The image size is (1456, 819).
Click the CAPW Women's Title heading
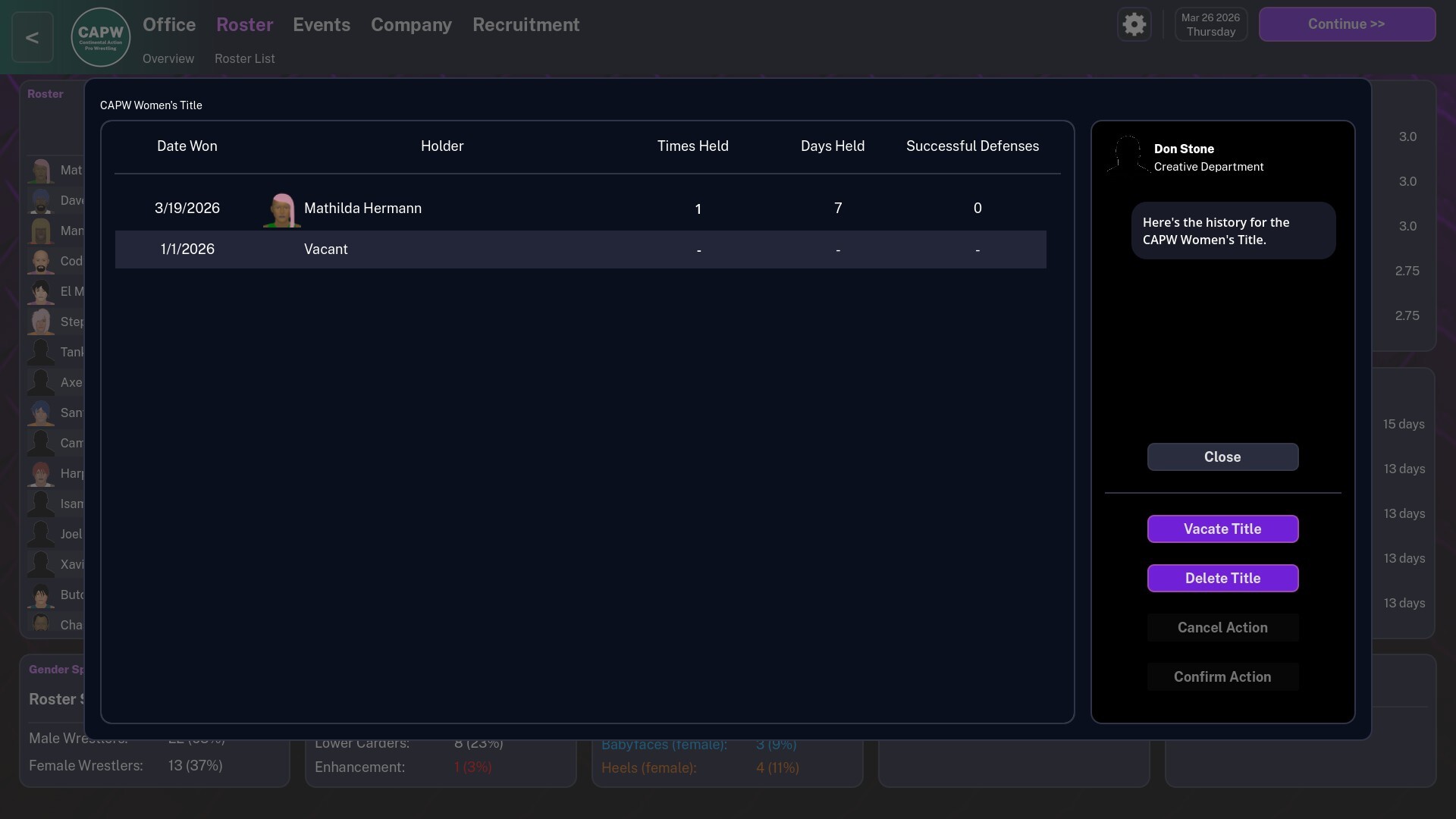[x=151, y=105]
